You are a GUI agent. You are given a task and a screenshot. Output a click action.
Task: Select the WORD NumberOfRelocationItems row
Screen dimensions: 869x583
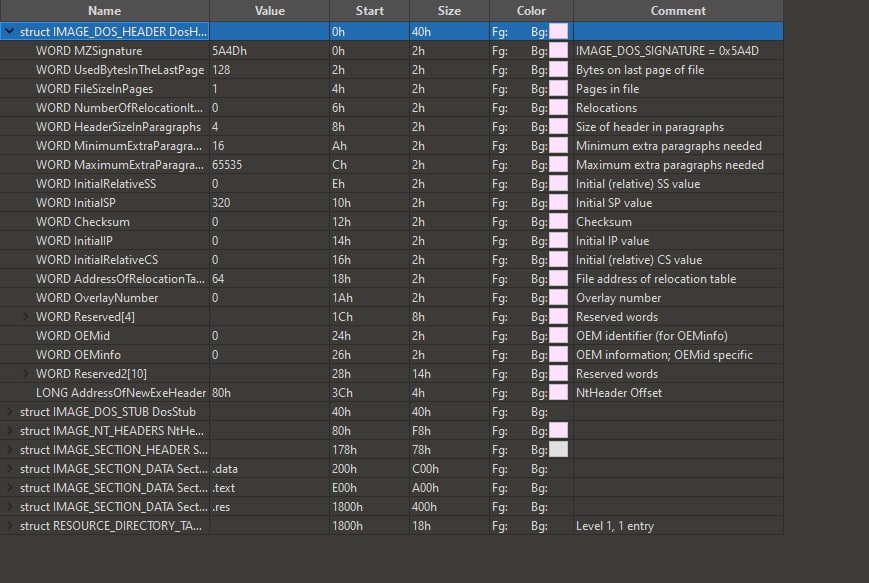click(391, 108)
